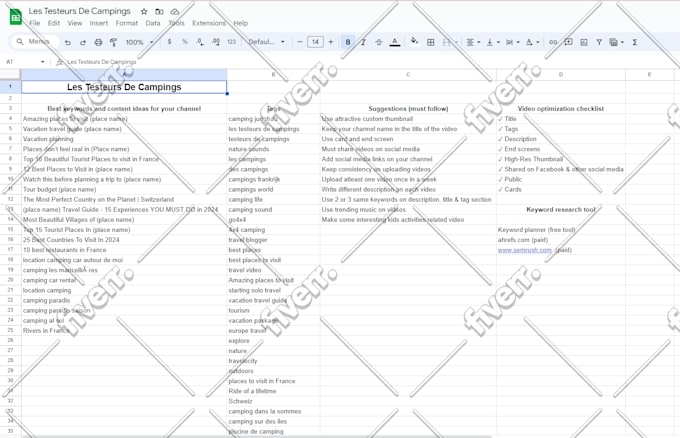Open the Move to folder icon
Viewport: 680px width, 438px height.
coord(159,12)
